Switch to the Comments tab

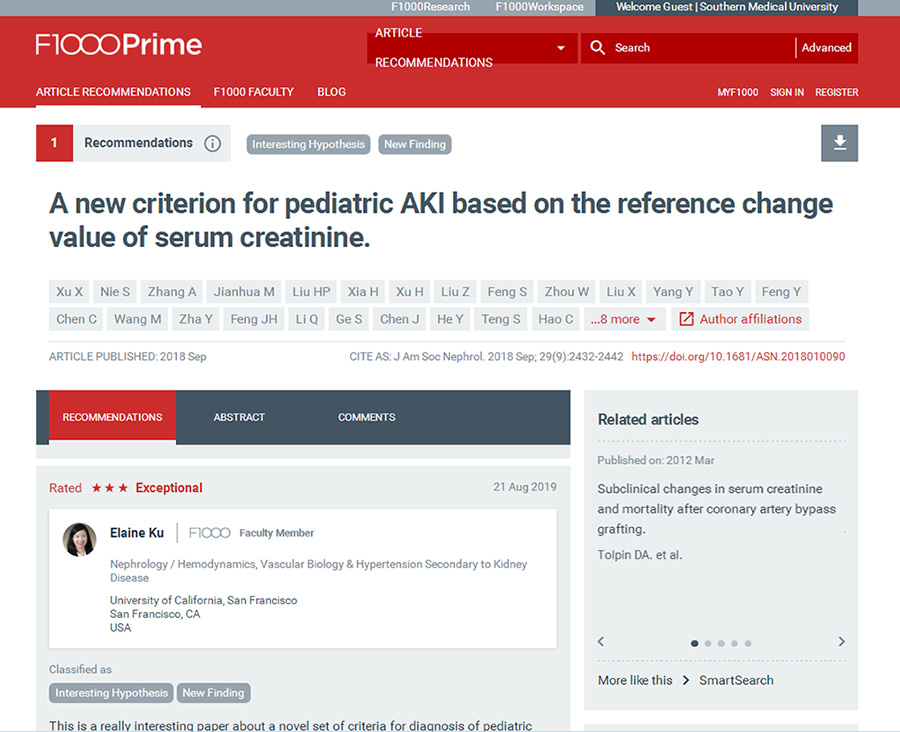(367, 417)
